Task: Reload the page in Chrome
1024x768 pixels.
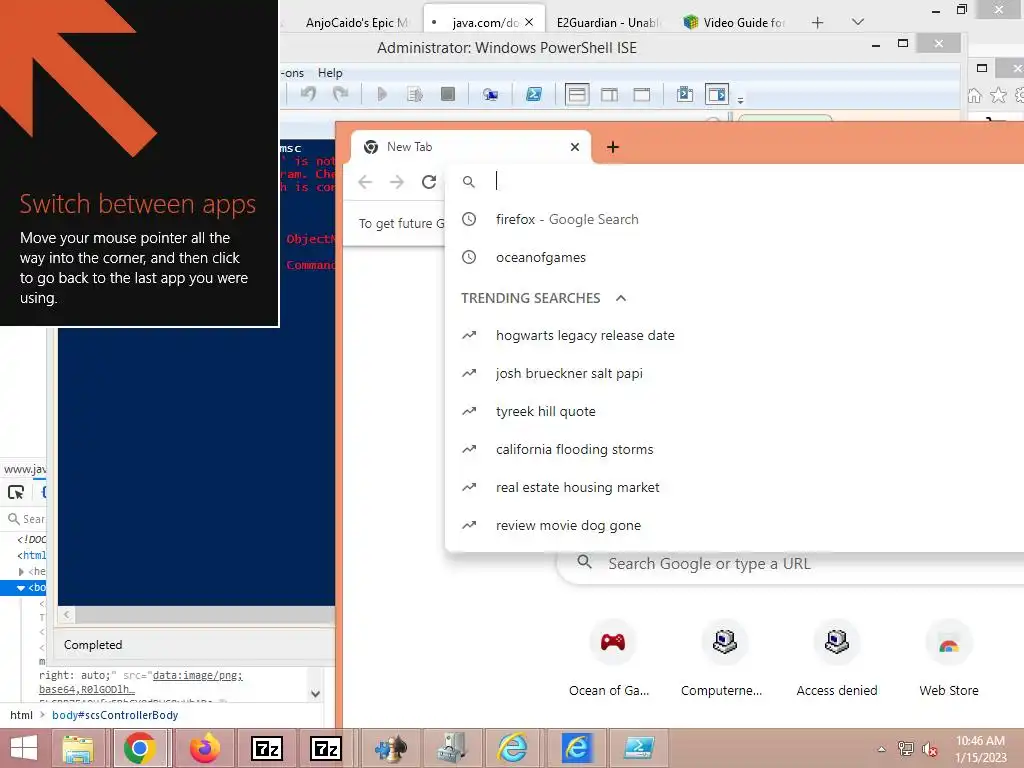Action: click(x=428, y=182)
